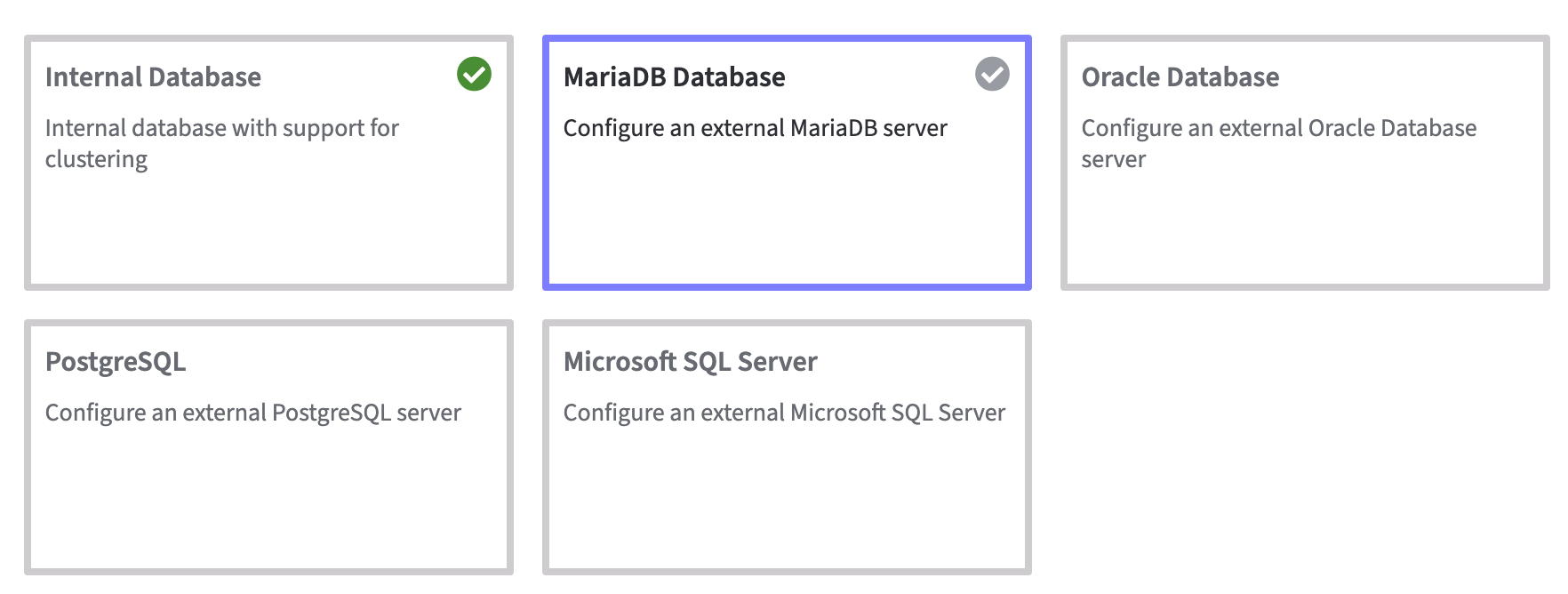Image resolution: width=1568 pixels, height=594 pixels.
Task: Click empty area below Microsoft SQL Server description
Action: [787, 507]
